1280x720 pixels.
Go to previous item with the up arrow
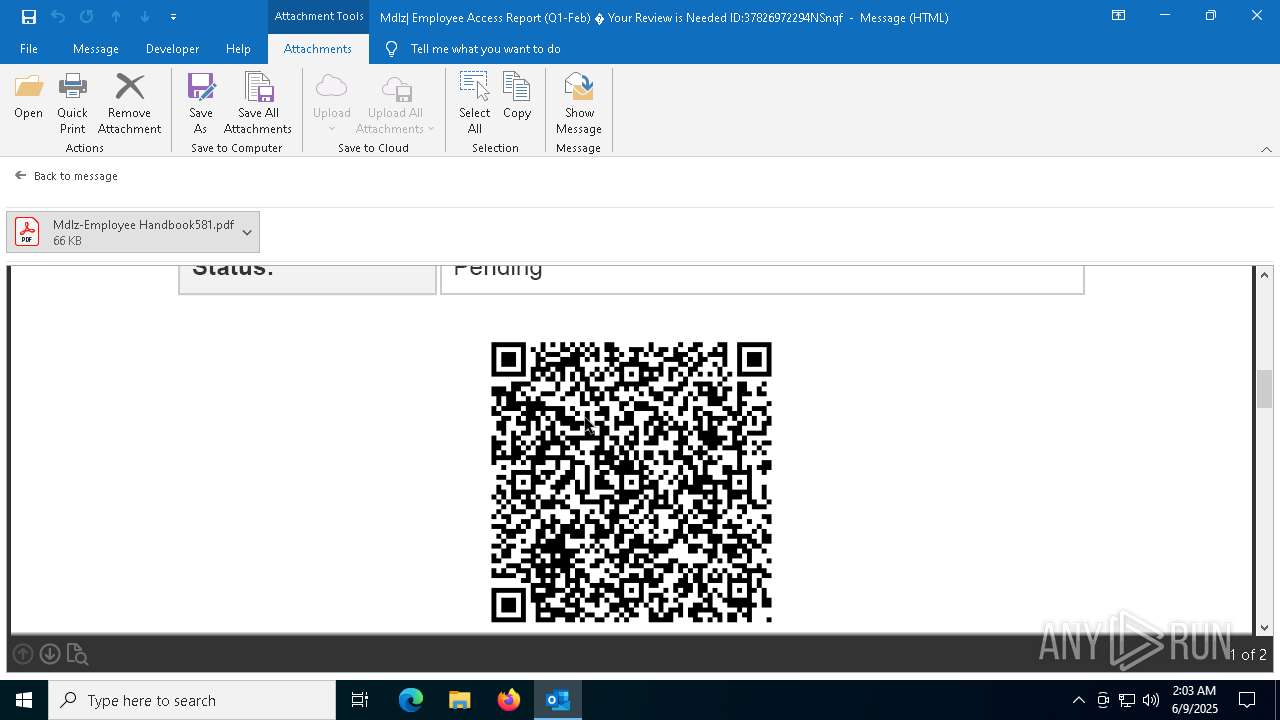[x=116, y=17]
